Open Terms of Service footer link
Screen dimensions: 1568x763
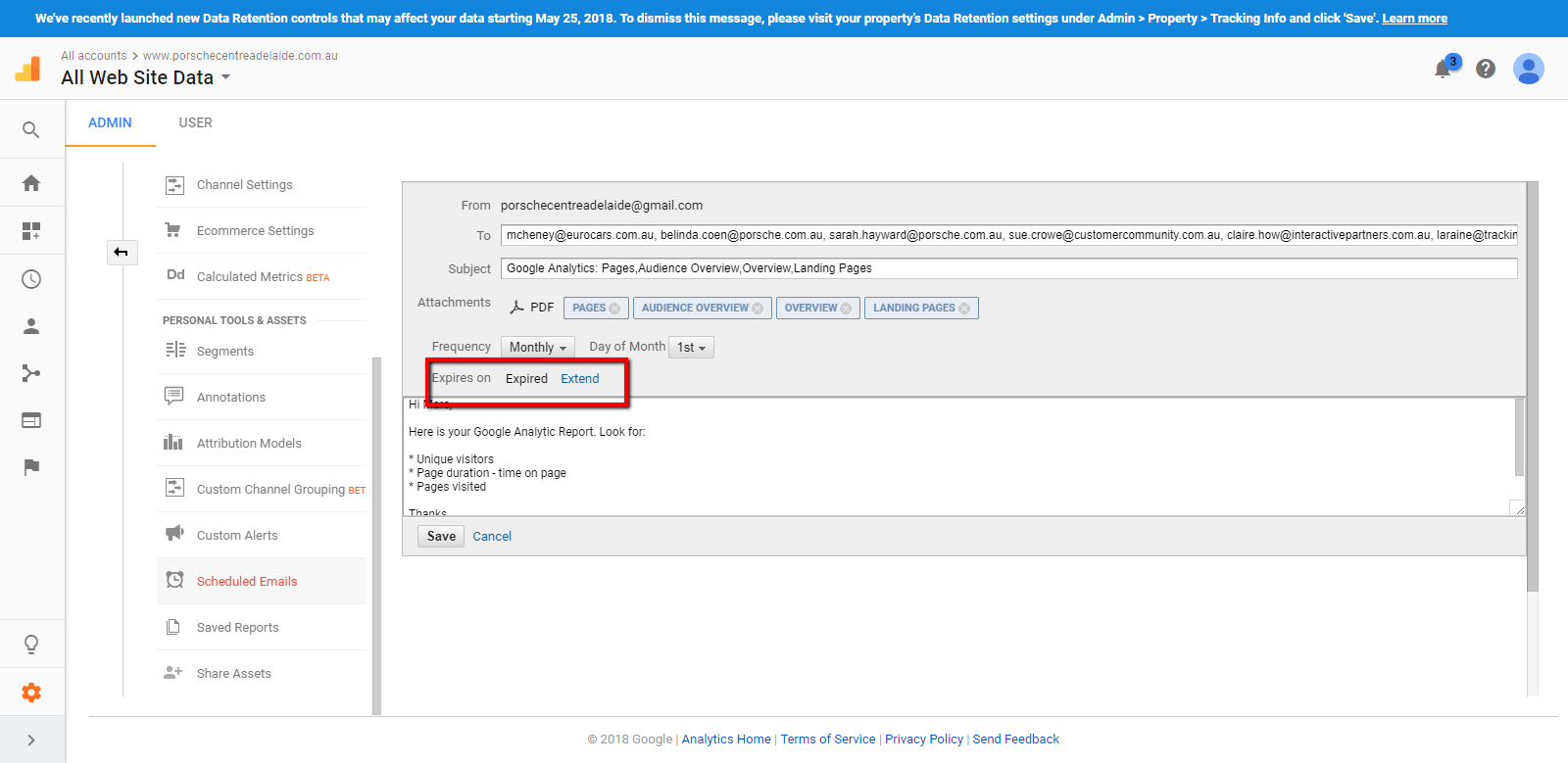click(x=828, y=739)
